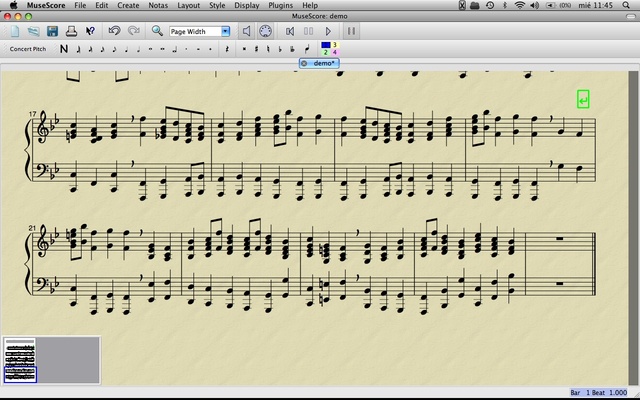This screenshot has height=400, width=640.
Task: Open the Create menu
Action: click(x=128, y=5)
